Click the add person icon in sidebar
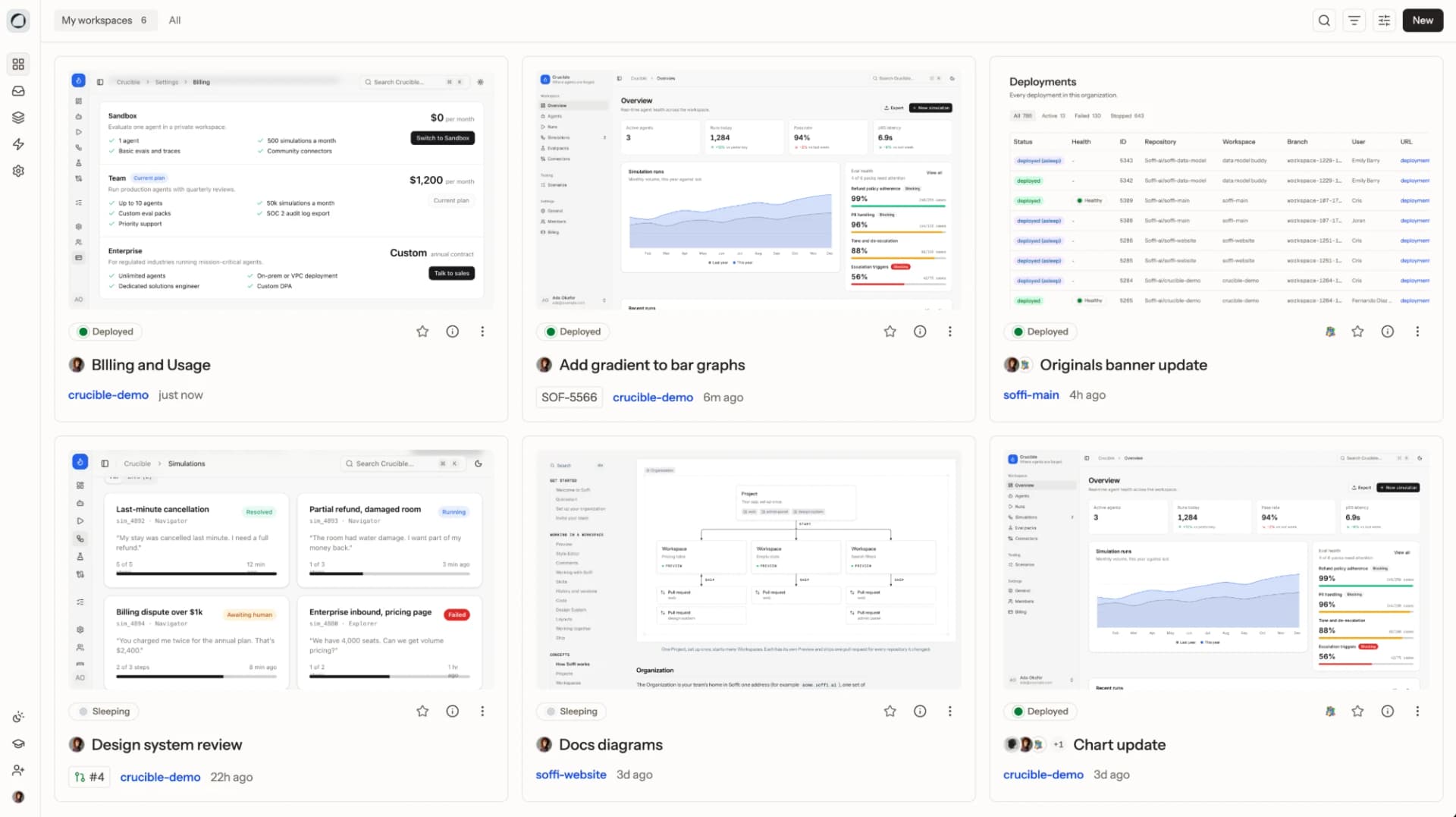The height and width of the screenshot is (817, 1456). pyautogui.click(x=18, y=770)
